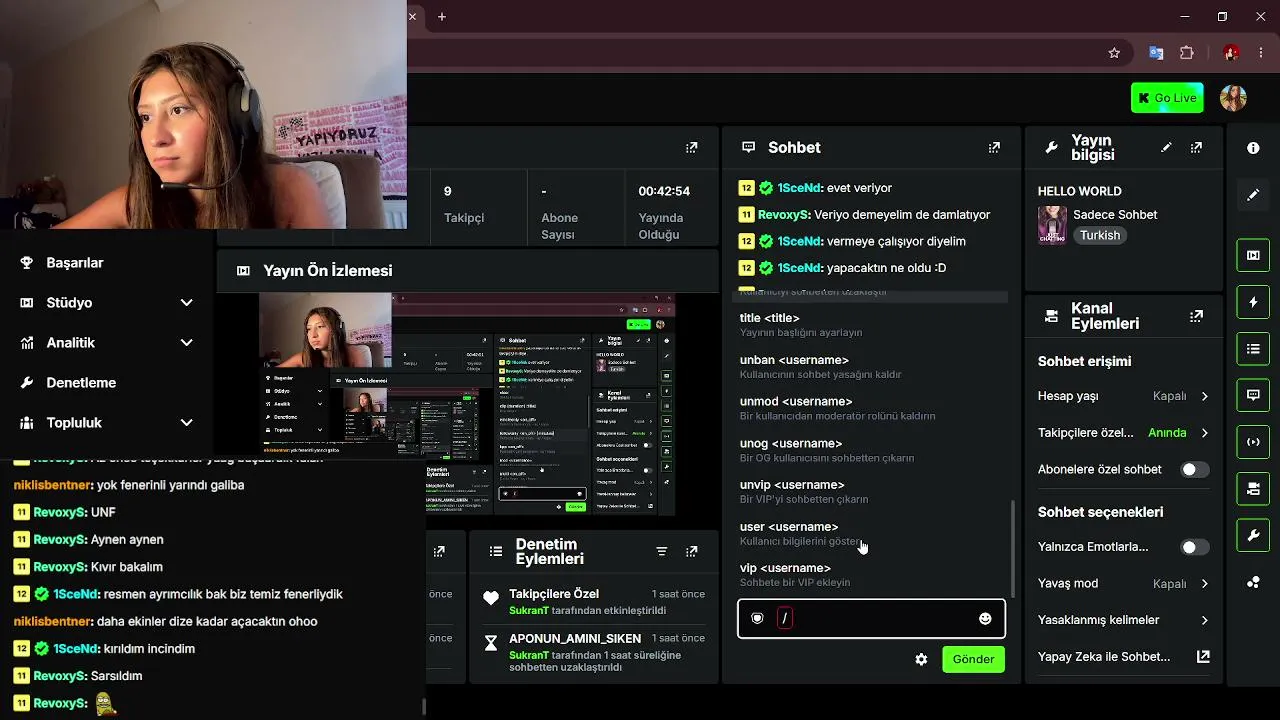The height and width of the screenshot is (720, 1280).
Task: Toggle the channel actions icon in right sidebar
Action: point(1253,489)
